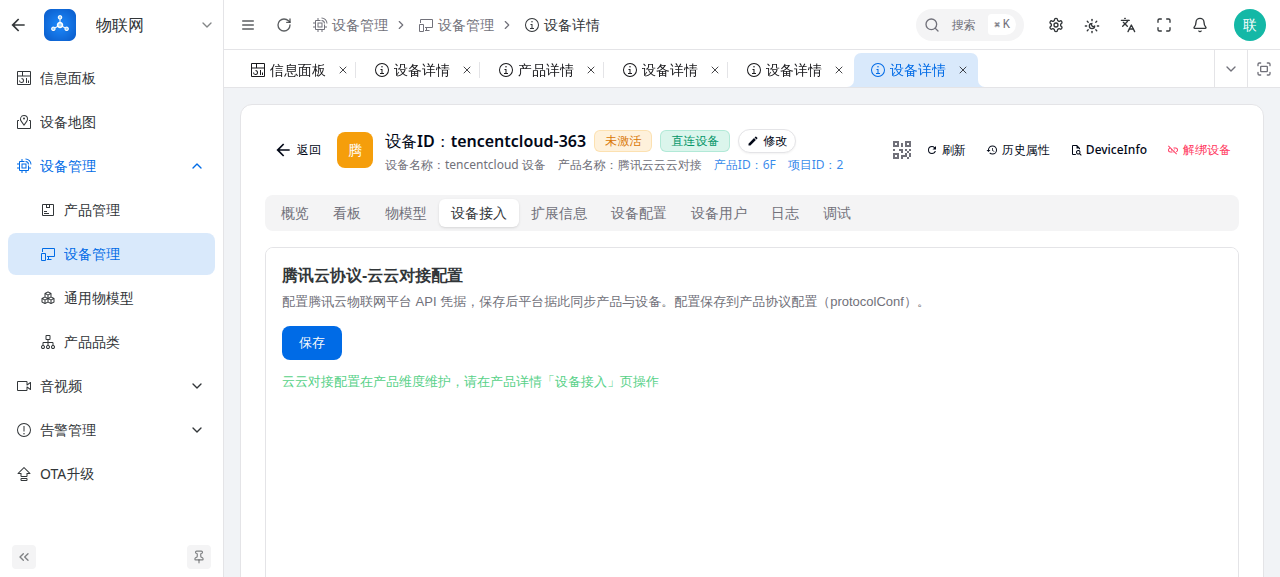The image size is (1280, 577).
Task: Switch to the 概览 tab
Action: coord(295,213)
